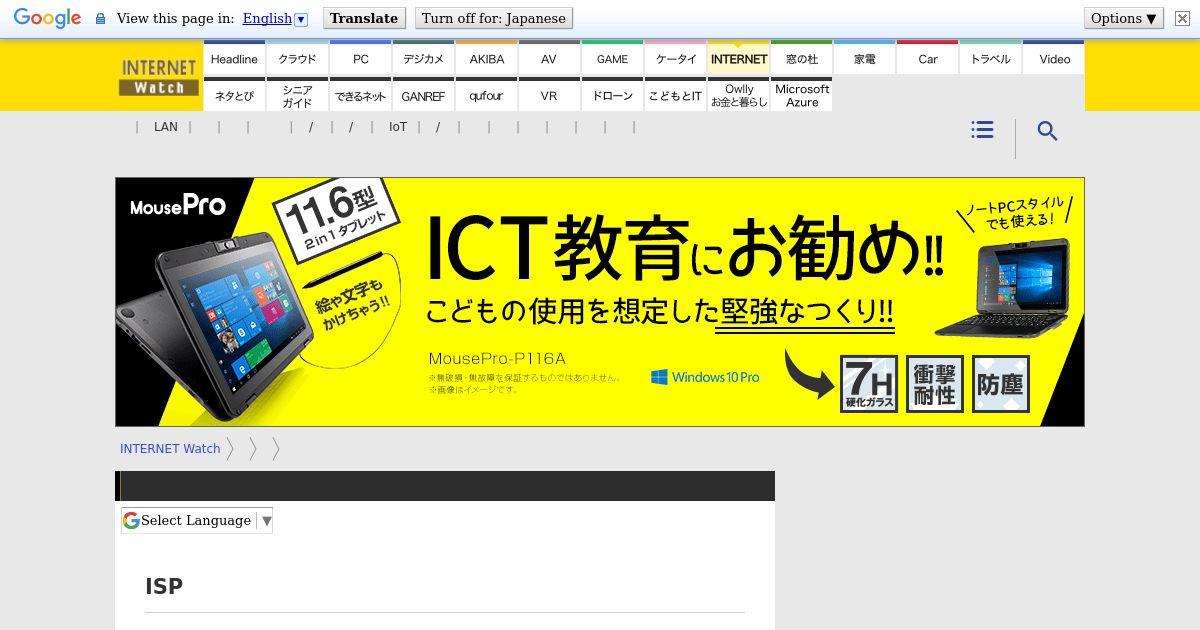Image resolution: width=1200 pixels, height=630 pixels.
Task: Click the IoT category link
Action: (398, 127)
